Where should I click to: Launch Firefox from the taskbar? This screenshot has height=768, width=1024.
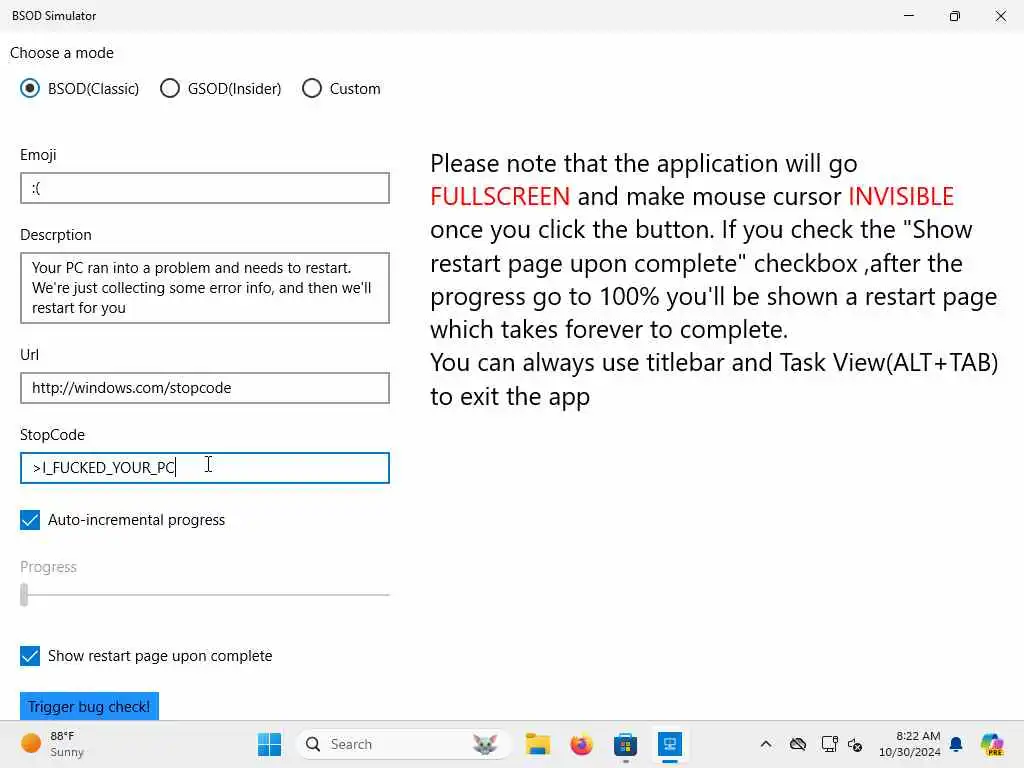click(581, 744)
